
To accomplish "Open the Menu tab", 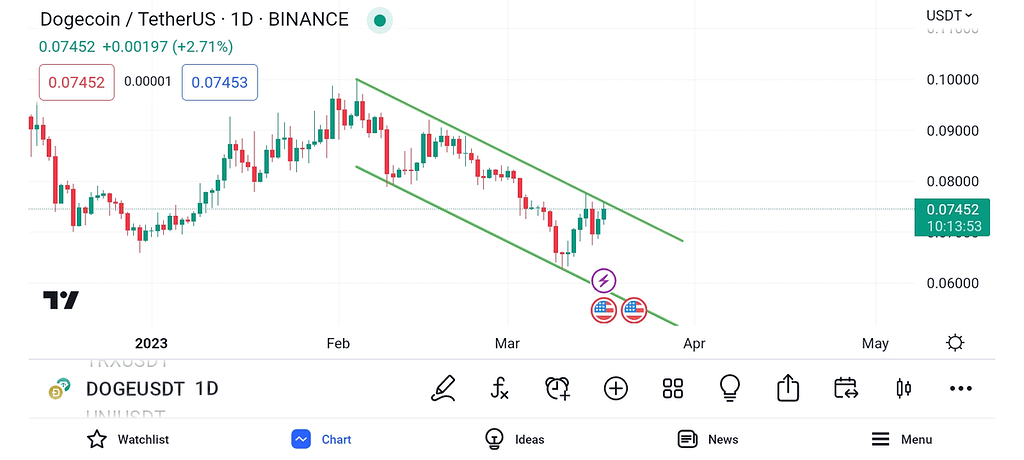I will point(901,439).
